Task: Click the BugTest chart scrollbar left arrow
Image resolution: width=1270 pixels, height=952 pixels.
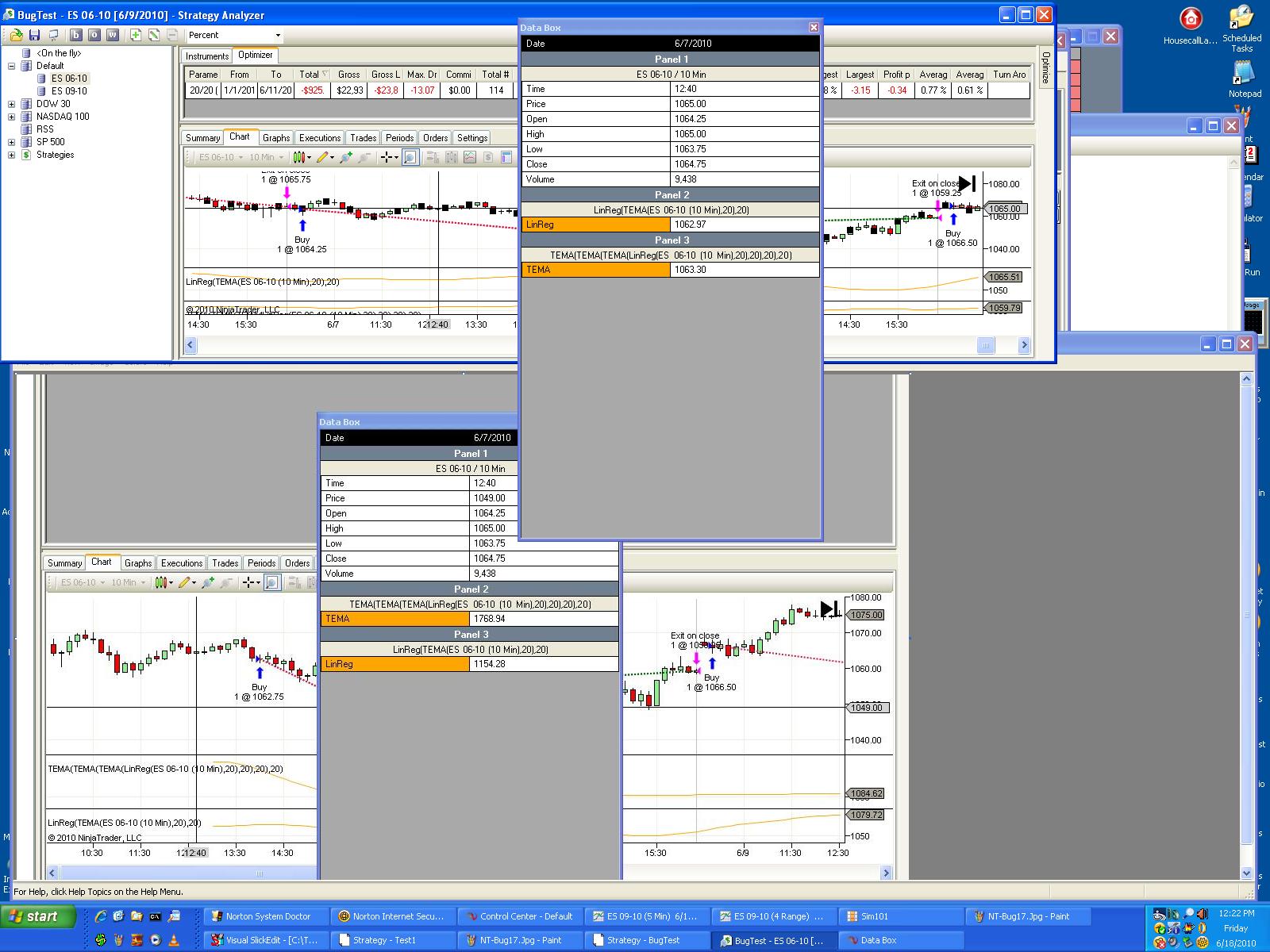Action: (190, 345)
